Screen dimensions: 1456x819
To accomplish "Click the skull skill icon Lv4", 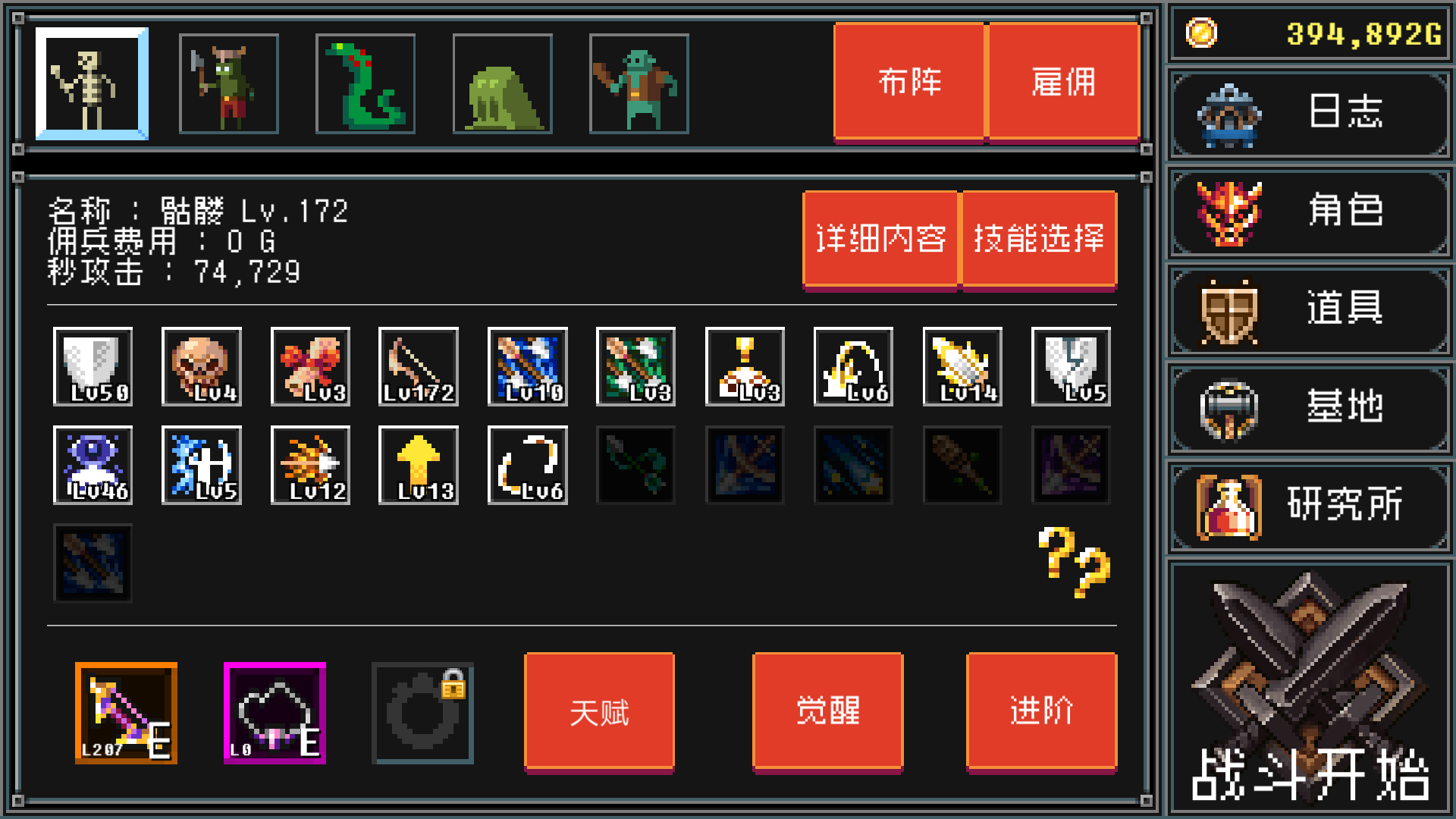I will point(202,367).
